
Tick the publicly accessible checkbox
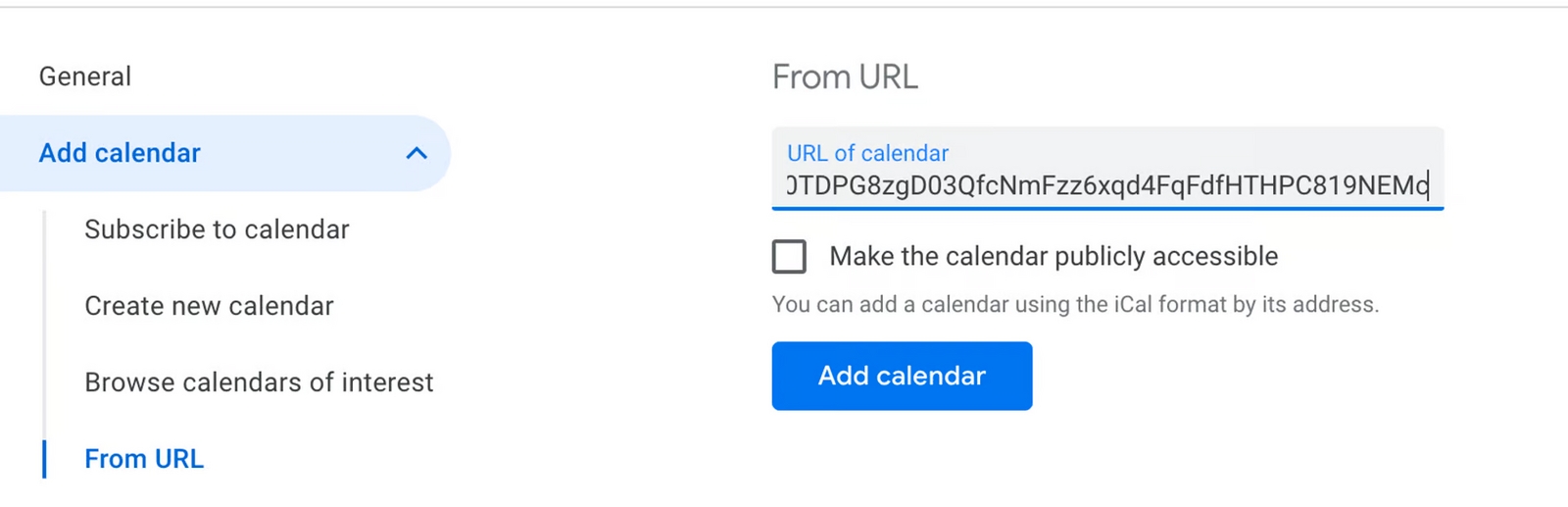pos(789,256)
